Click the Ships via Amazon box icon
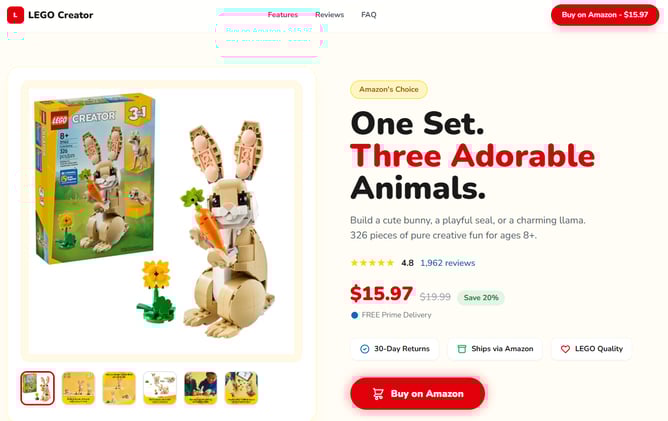This screenshot has width=668, height=421. 461,349
